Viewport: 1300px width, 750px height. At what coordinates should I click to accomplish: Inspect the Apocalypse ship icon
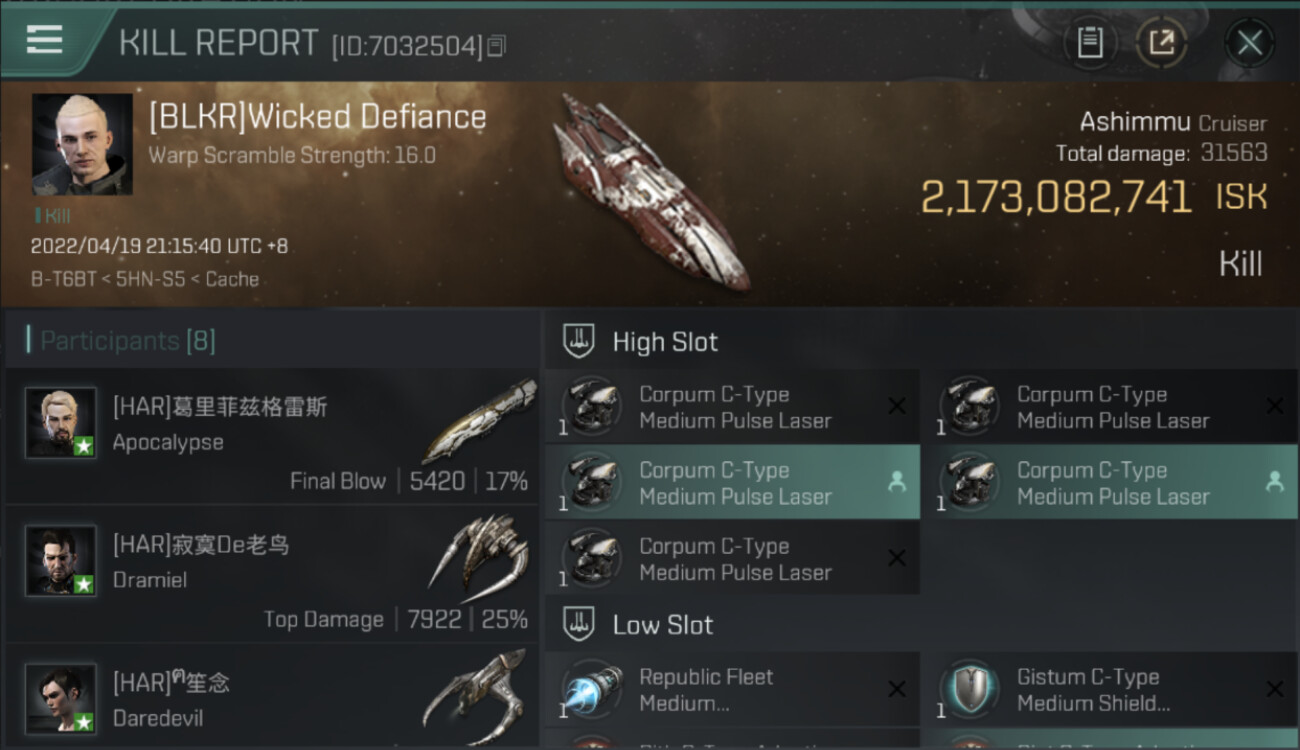click(x=478, y=420)
